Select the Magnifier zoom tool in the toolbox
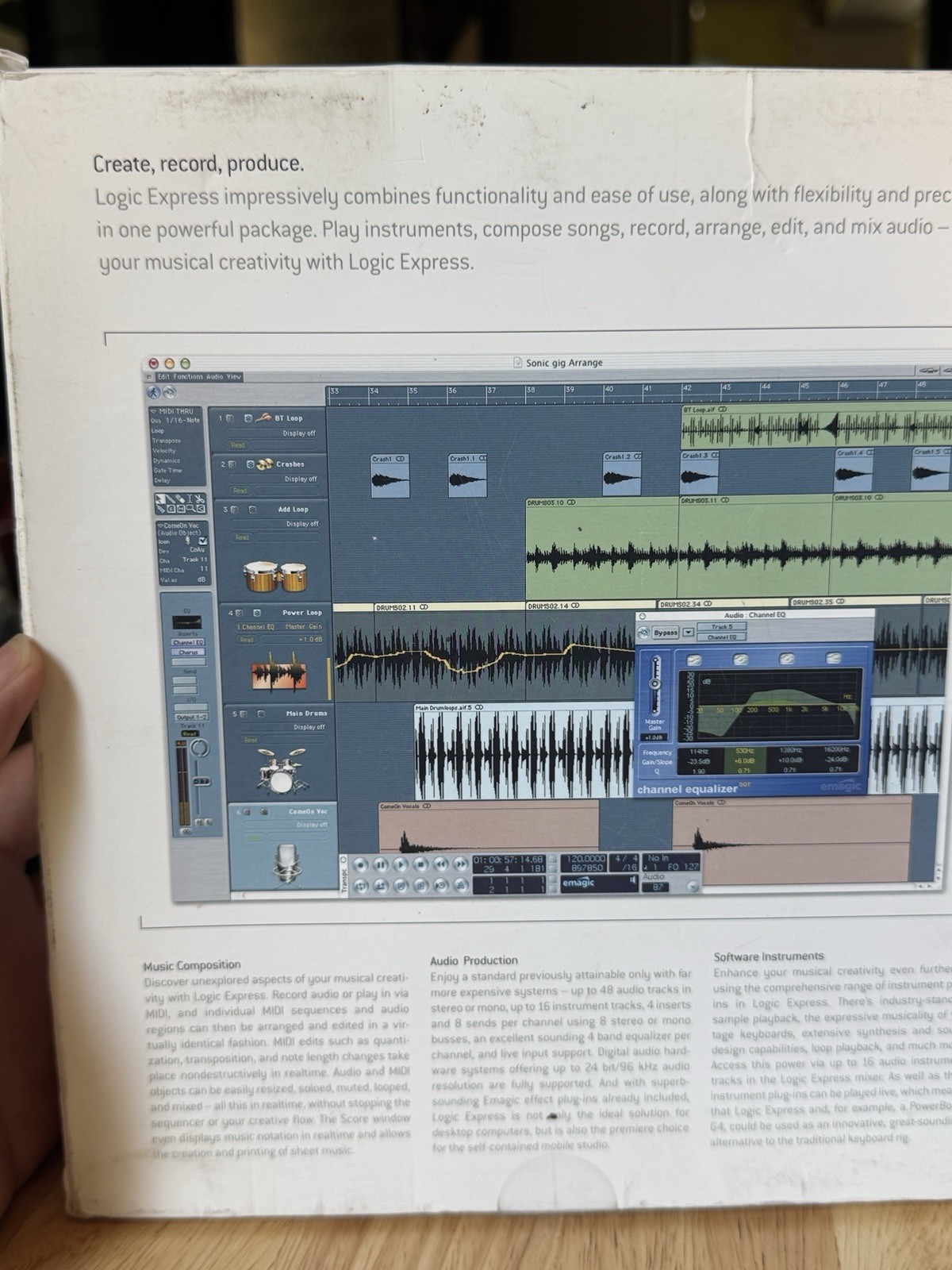The height and width of the screenshot is (1270, 952). tap(191, 509)
